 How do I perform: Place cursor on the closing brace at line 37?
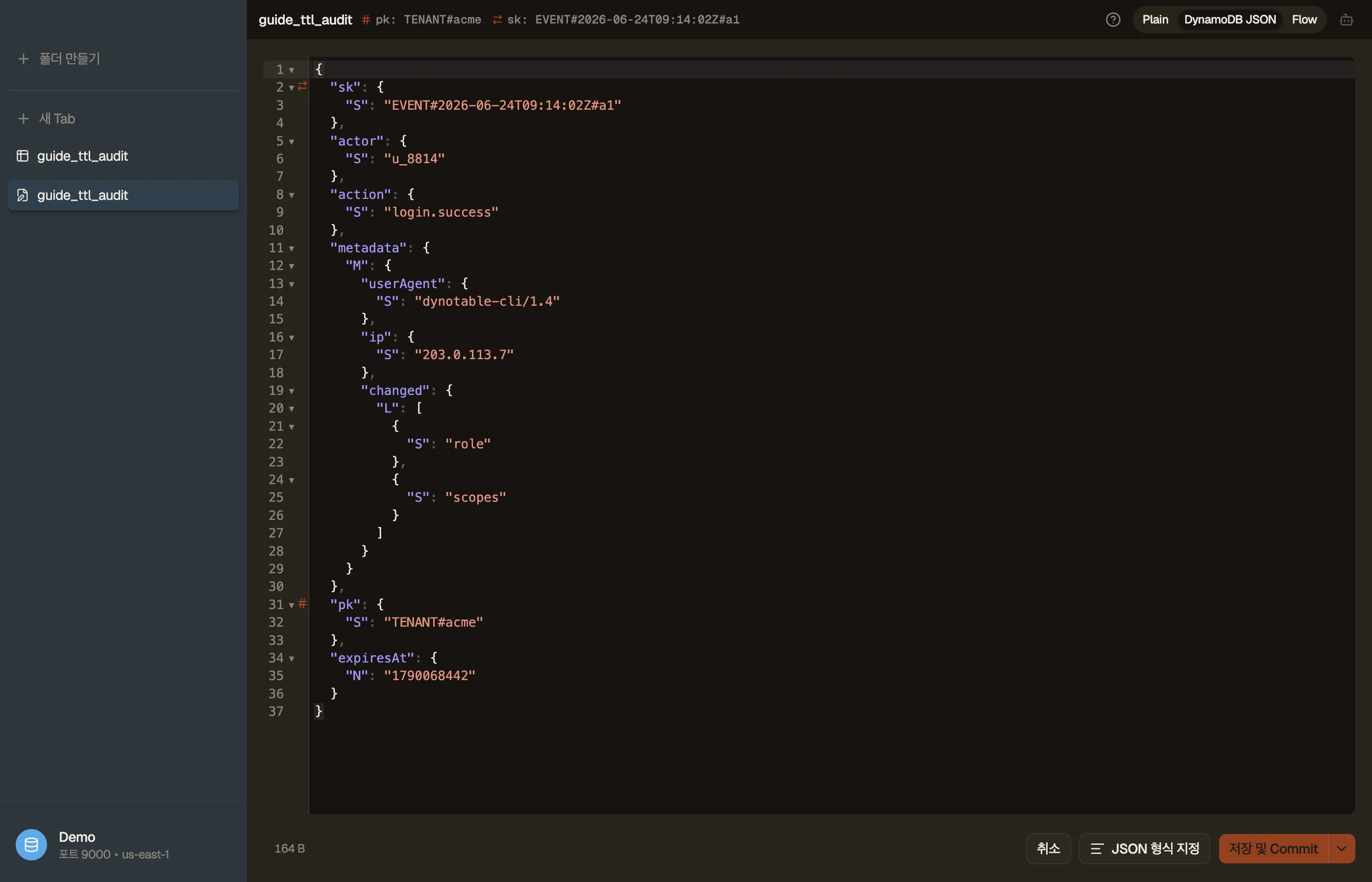[x=319, y=711]
